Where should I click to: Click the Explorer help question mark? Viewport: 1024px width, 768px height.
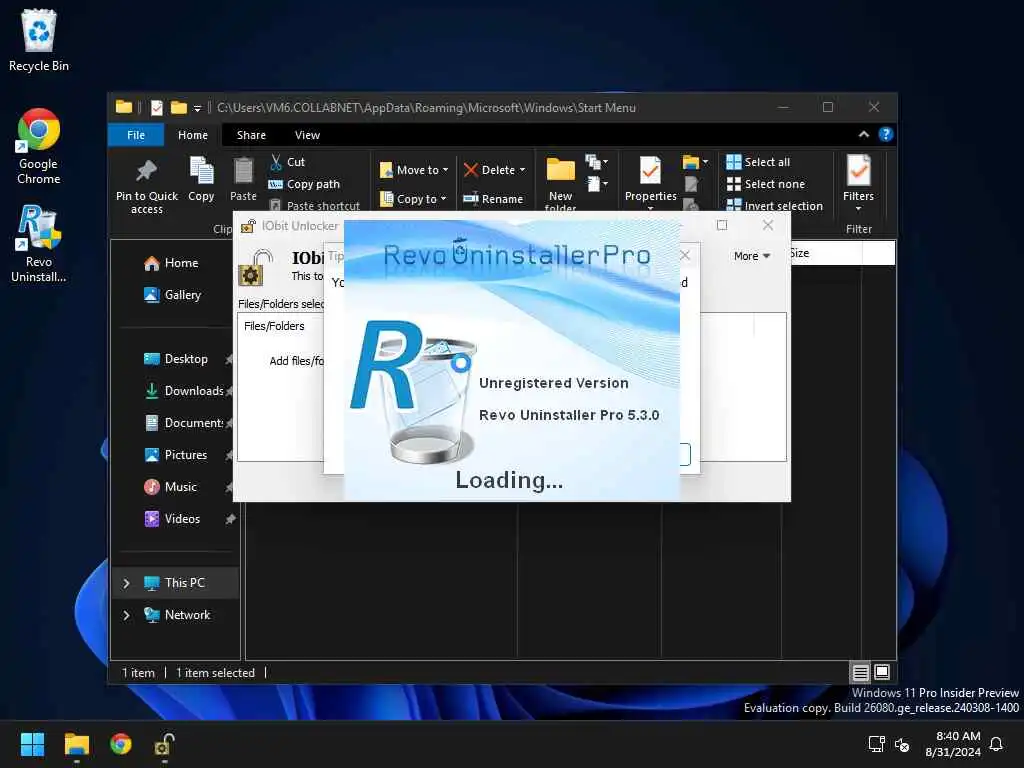tap(886, 135)
